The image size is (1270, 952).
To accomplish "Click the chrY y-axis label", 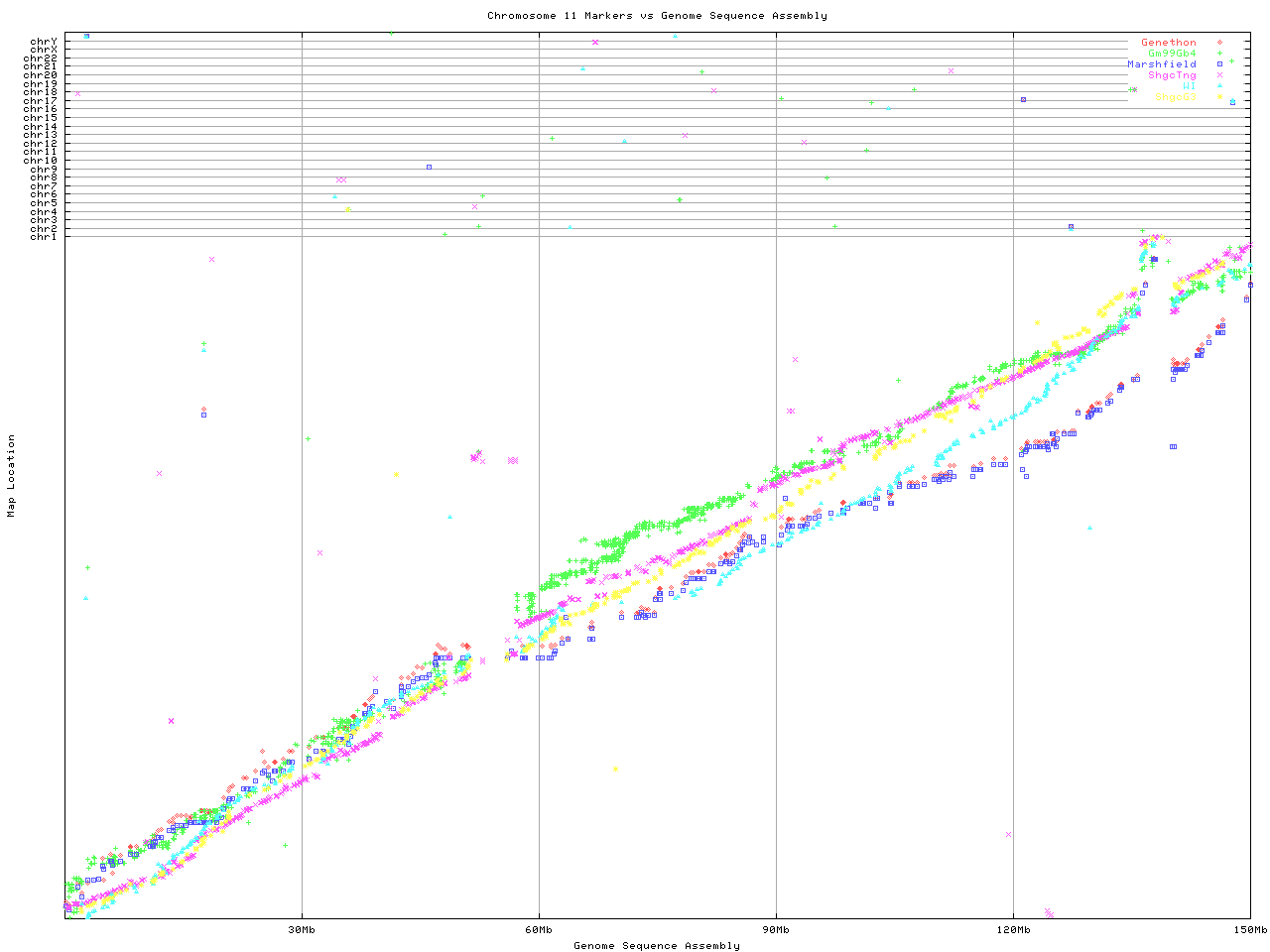I will (44, 41).
